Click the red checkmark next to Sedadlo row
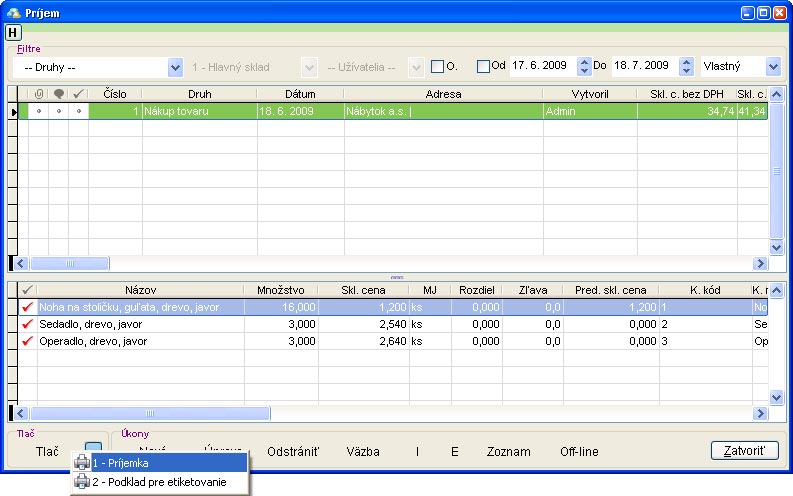The image size is (793, 496). click(27, 325)
